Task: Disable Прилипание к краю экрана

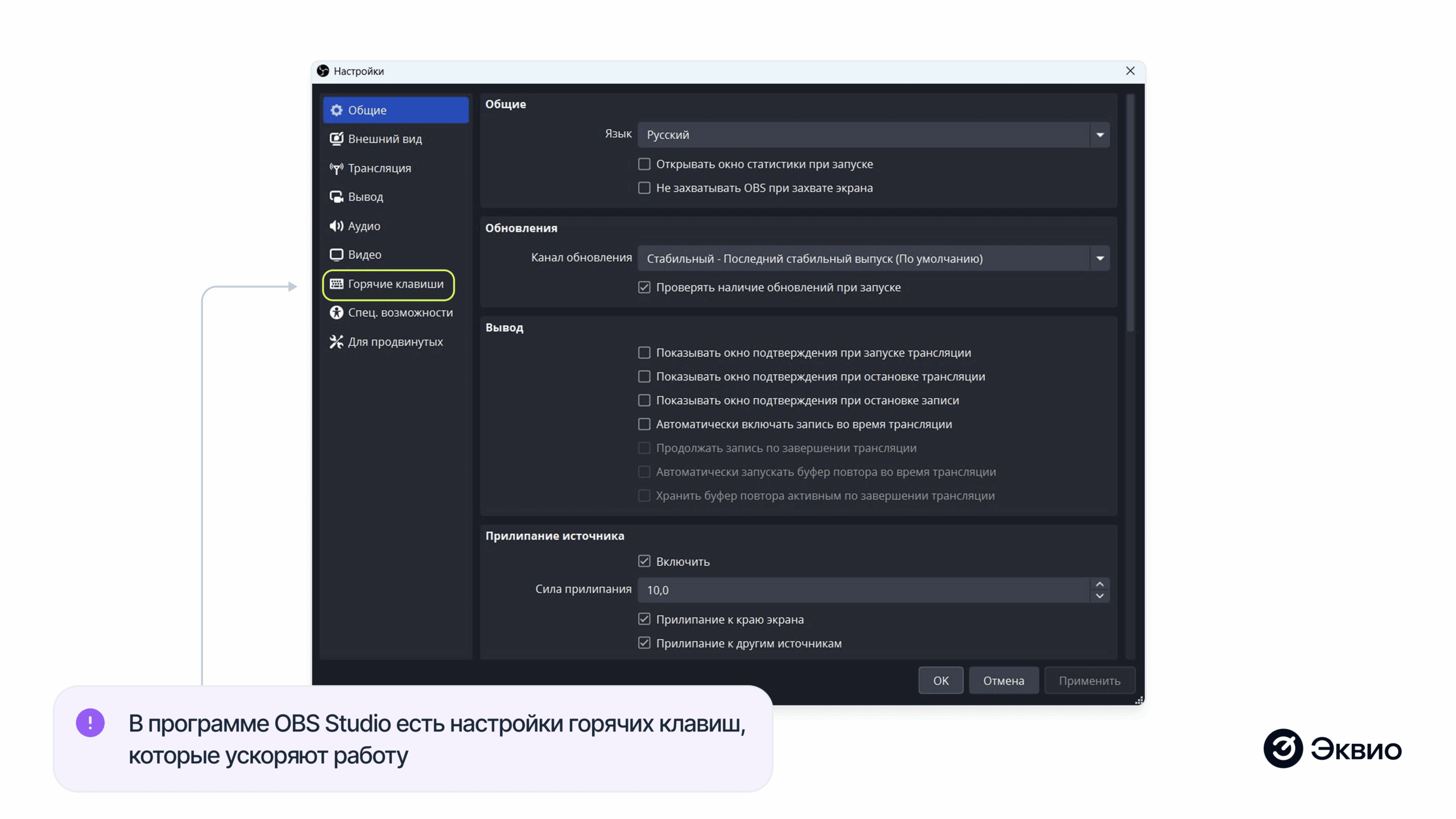Action: [x=644, y=619]
